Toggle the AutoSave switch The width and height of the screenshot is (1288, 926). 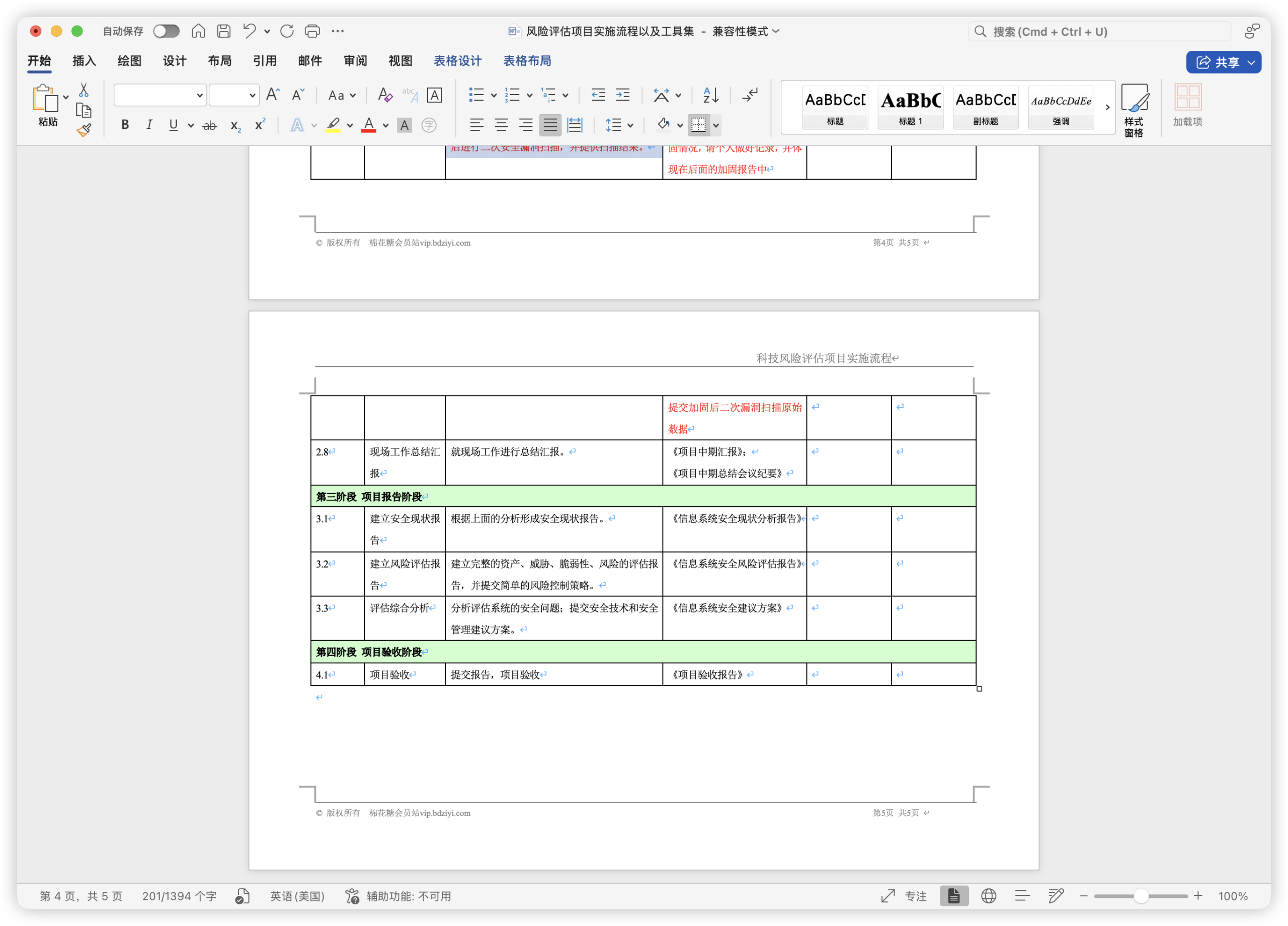167,31
